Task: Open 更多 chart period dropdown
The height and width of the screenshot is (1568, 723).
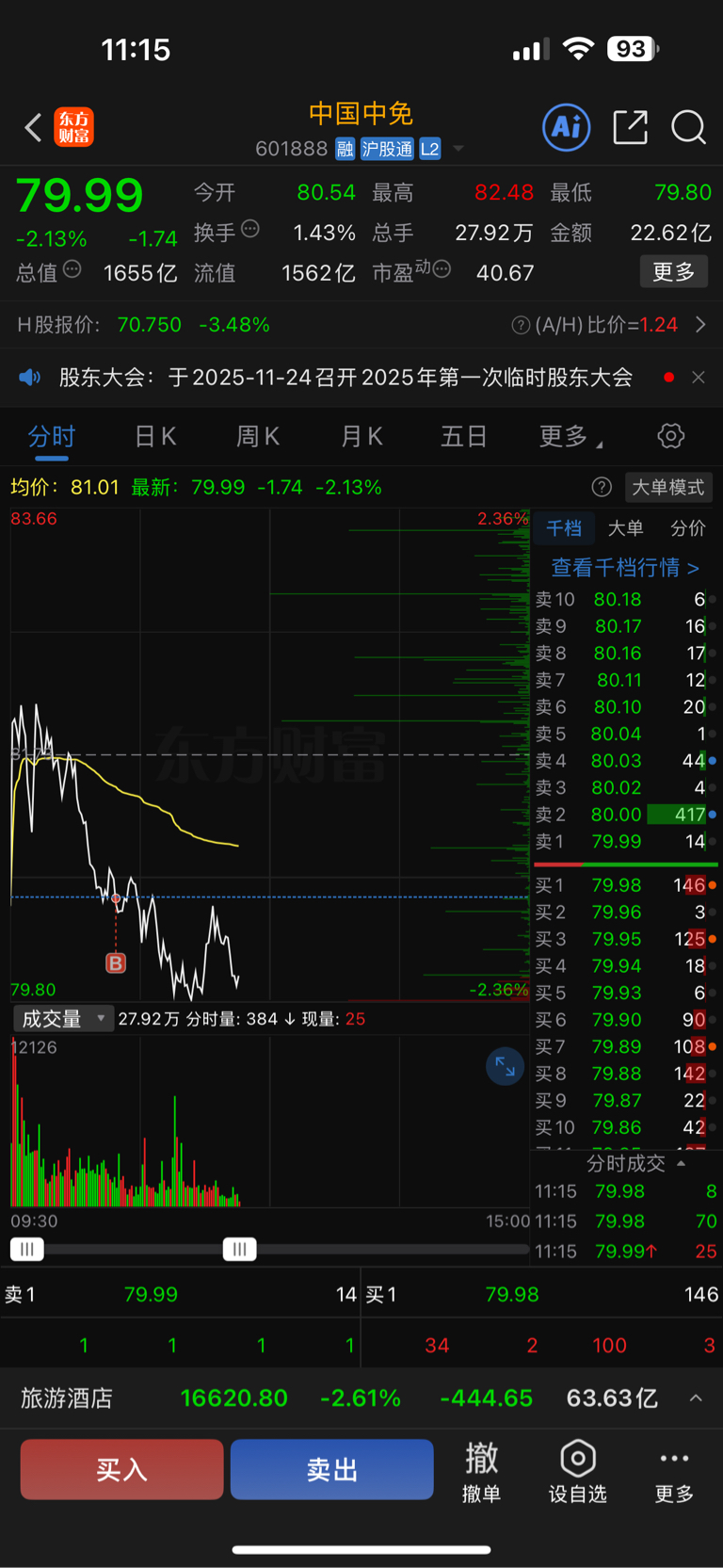Action: tap(570, 436)
